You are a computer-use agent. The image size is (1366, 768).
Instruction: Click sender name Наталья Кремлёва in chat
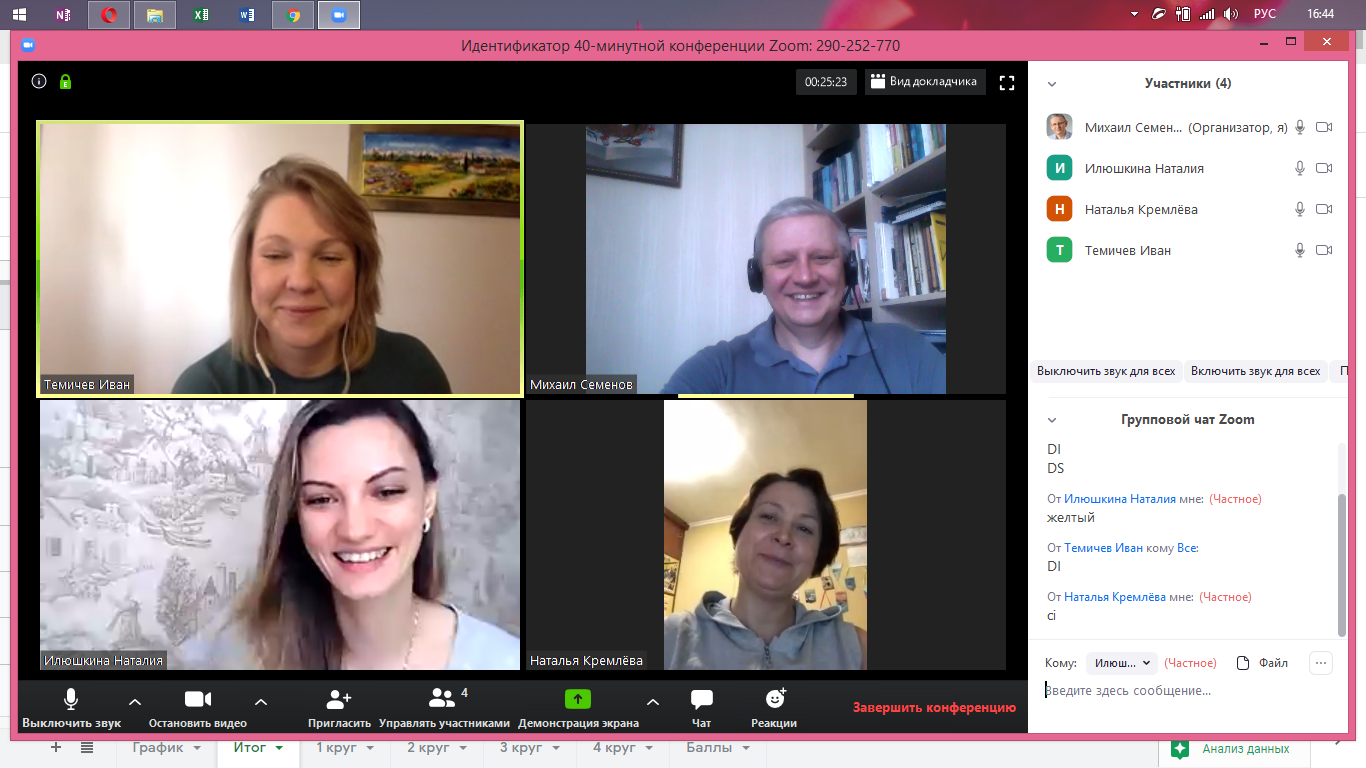(x=1115, y=597)
